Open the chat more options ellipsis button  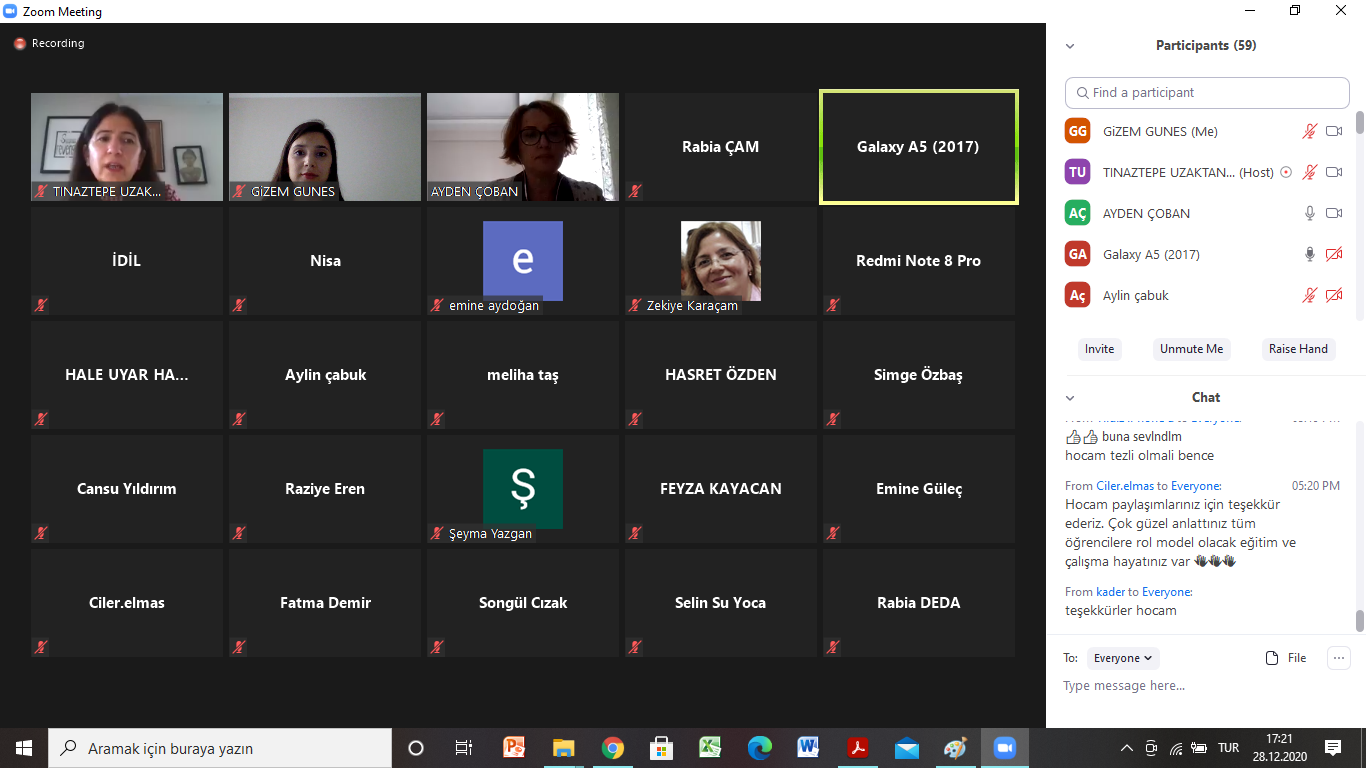point(1338,658)
